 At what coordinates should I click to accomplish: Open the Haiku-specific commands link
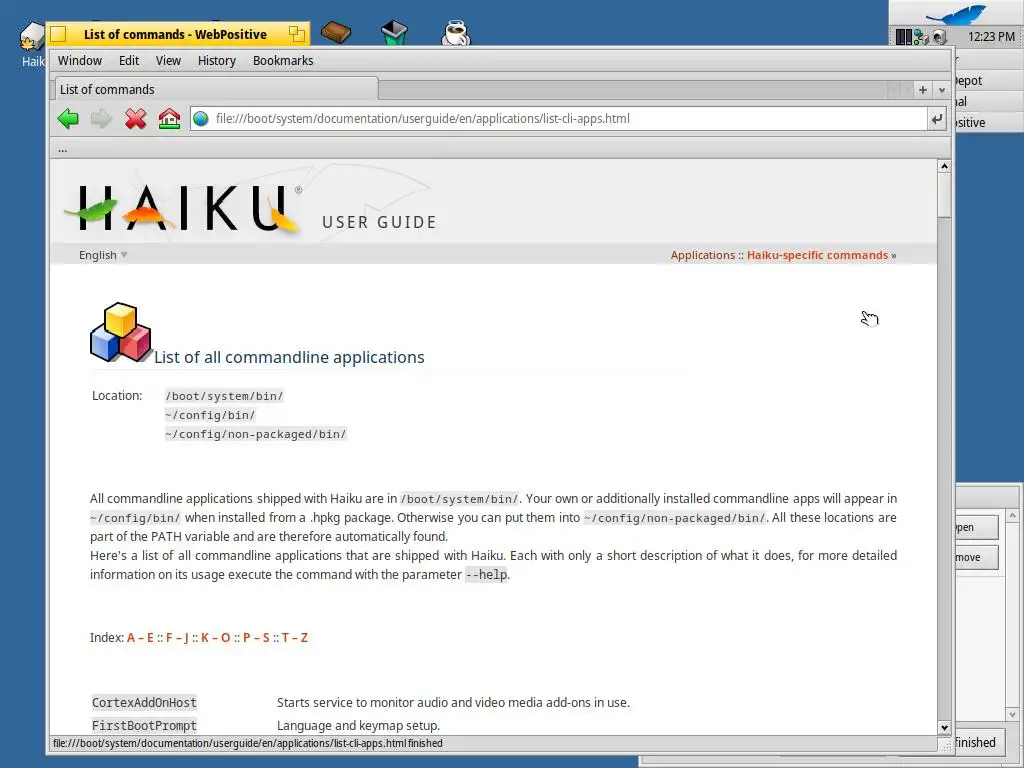tap(817, 255)
